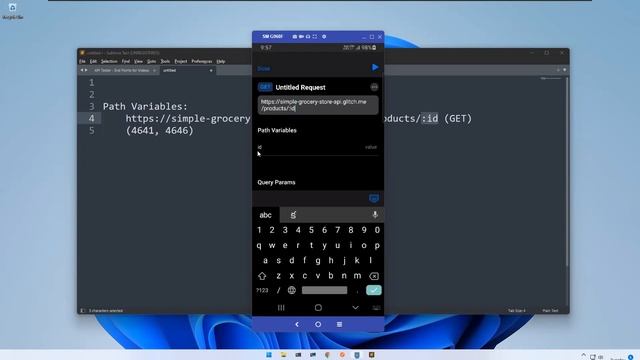Tap the globe language key

(x=291, y=290)
